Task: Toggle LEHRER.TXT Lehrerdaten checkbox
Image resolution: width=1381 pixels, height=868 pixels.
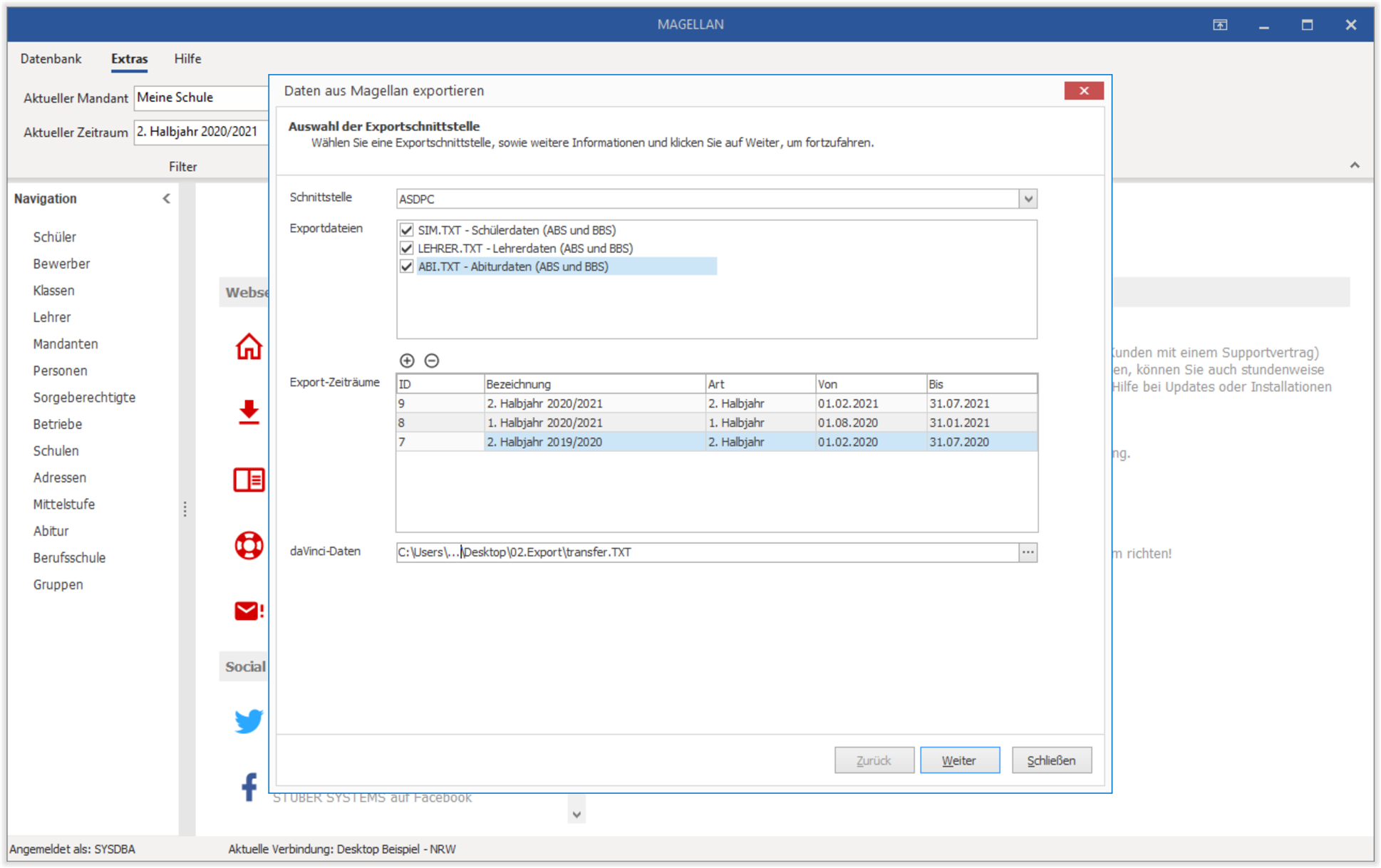Action: [x=406, y=248]
